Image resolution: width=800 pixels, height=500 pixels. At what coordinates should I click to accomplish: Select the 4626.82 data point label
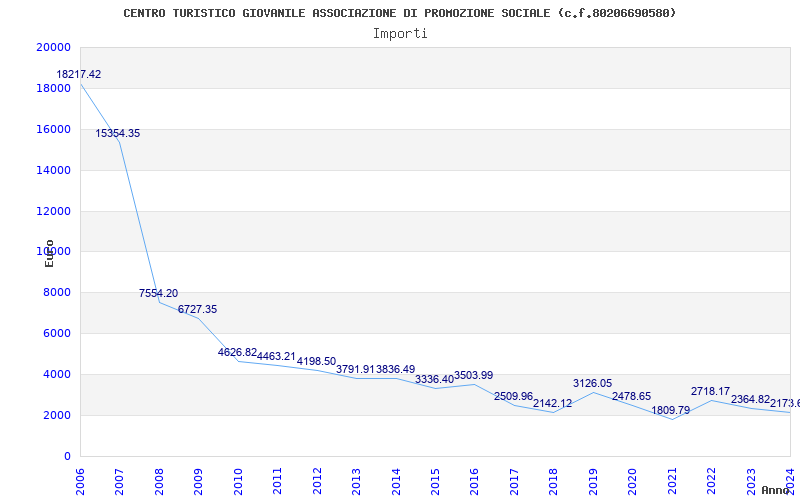pos(237,353)
